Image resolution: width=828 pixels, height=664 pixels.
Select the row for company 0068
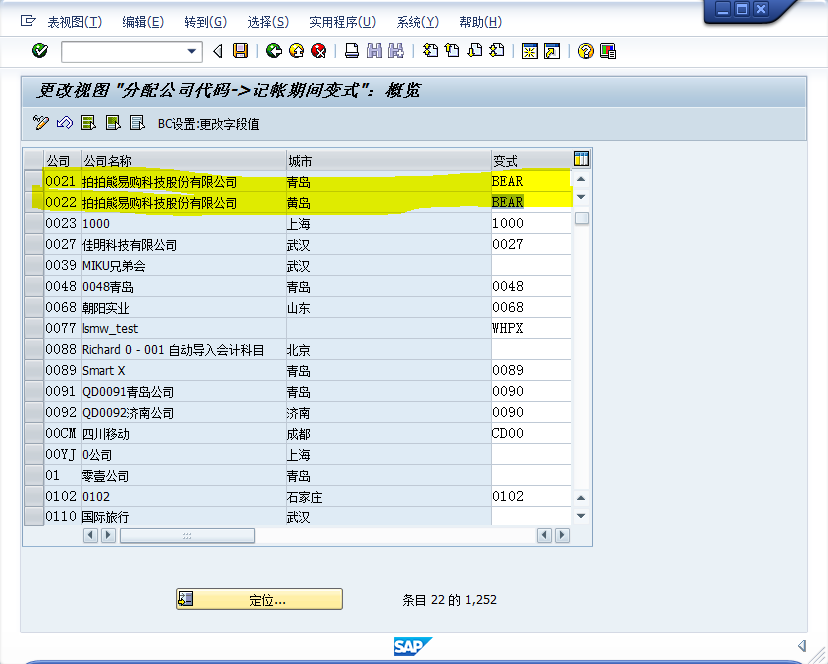[x=34, y=307]
